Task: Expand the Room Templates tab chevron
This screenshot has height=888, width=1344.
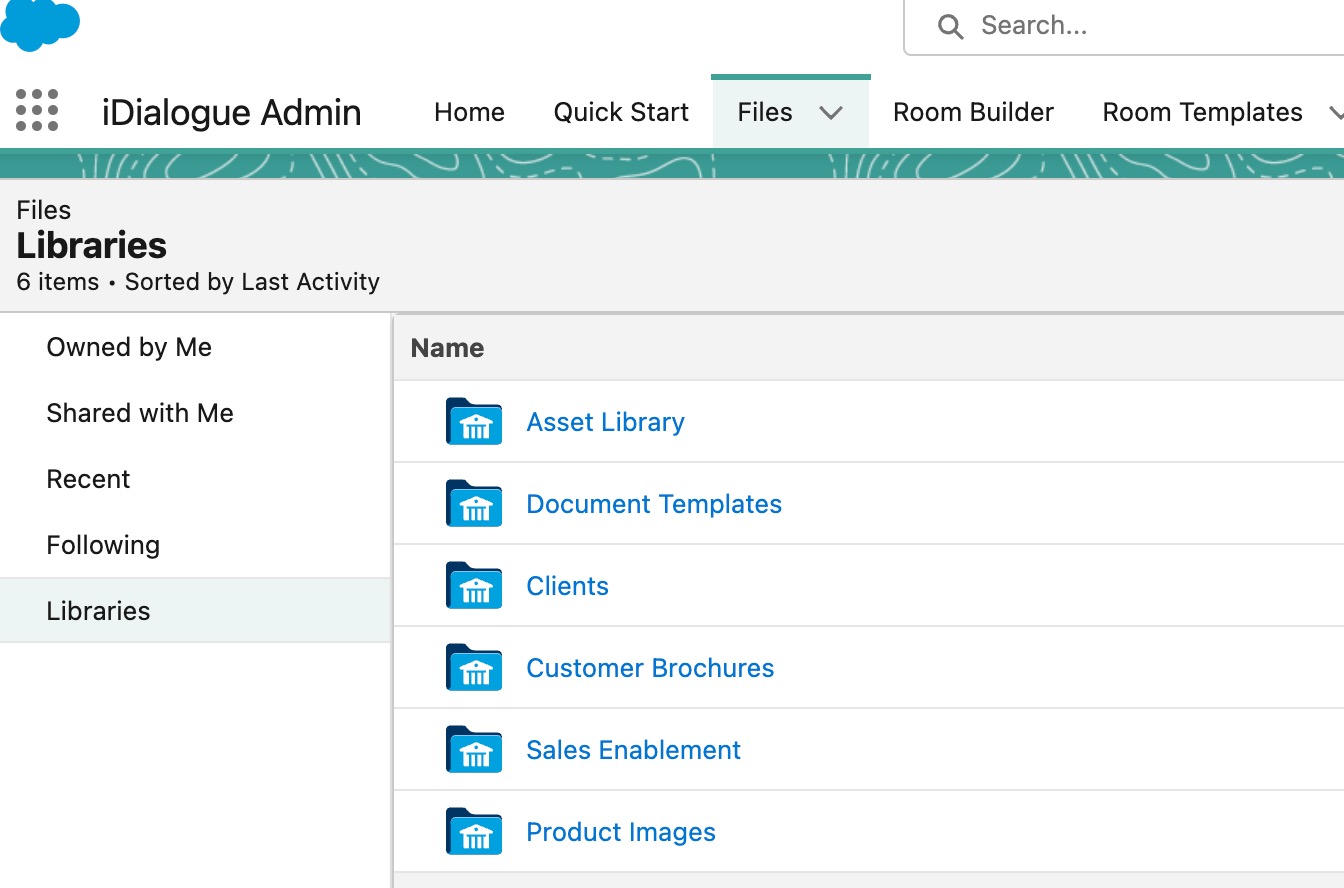Action: click(1336, 113)
